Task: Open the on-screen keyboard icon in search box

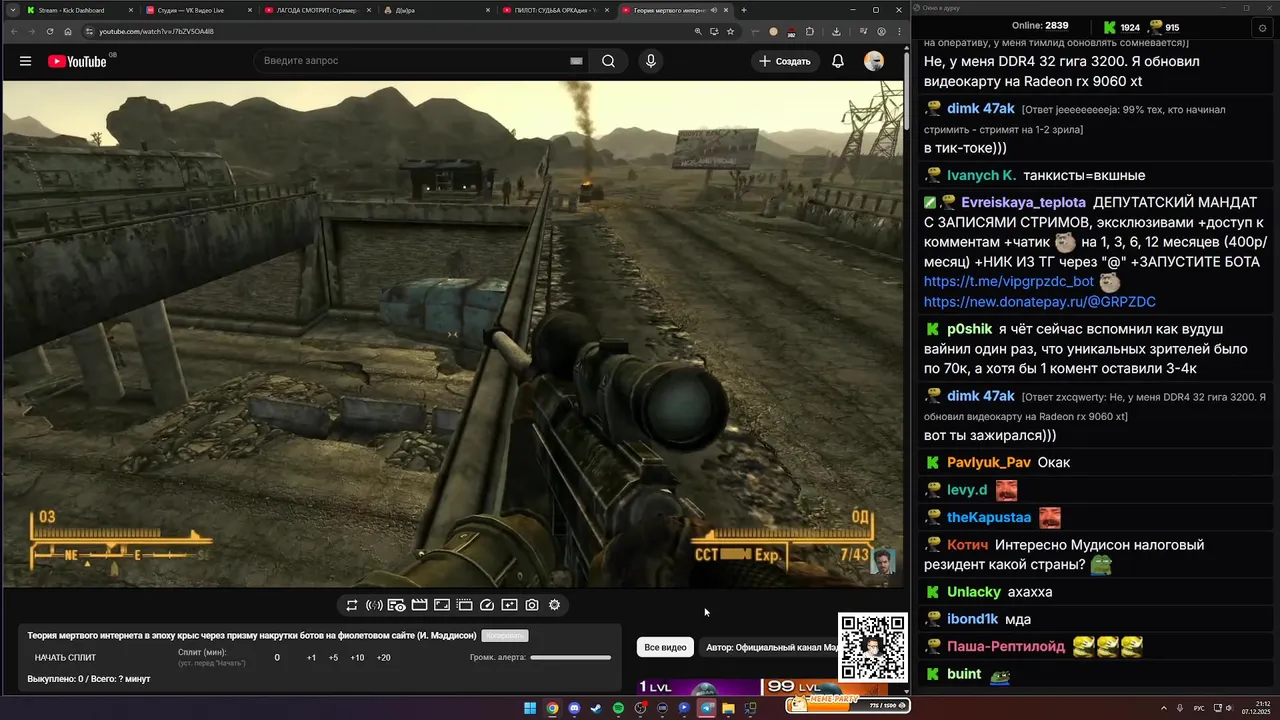Action: [576, 61]
